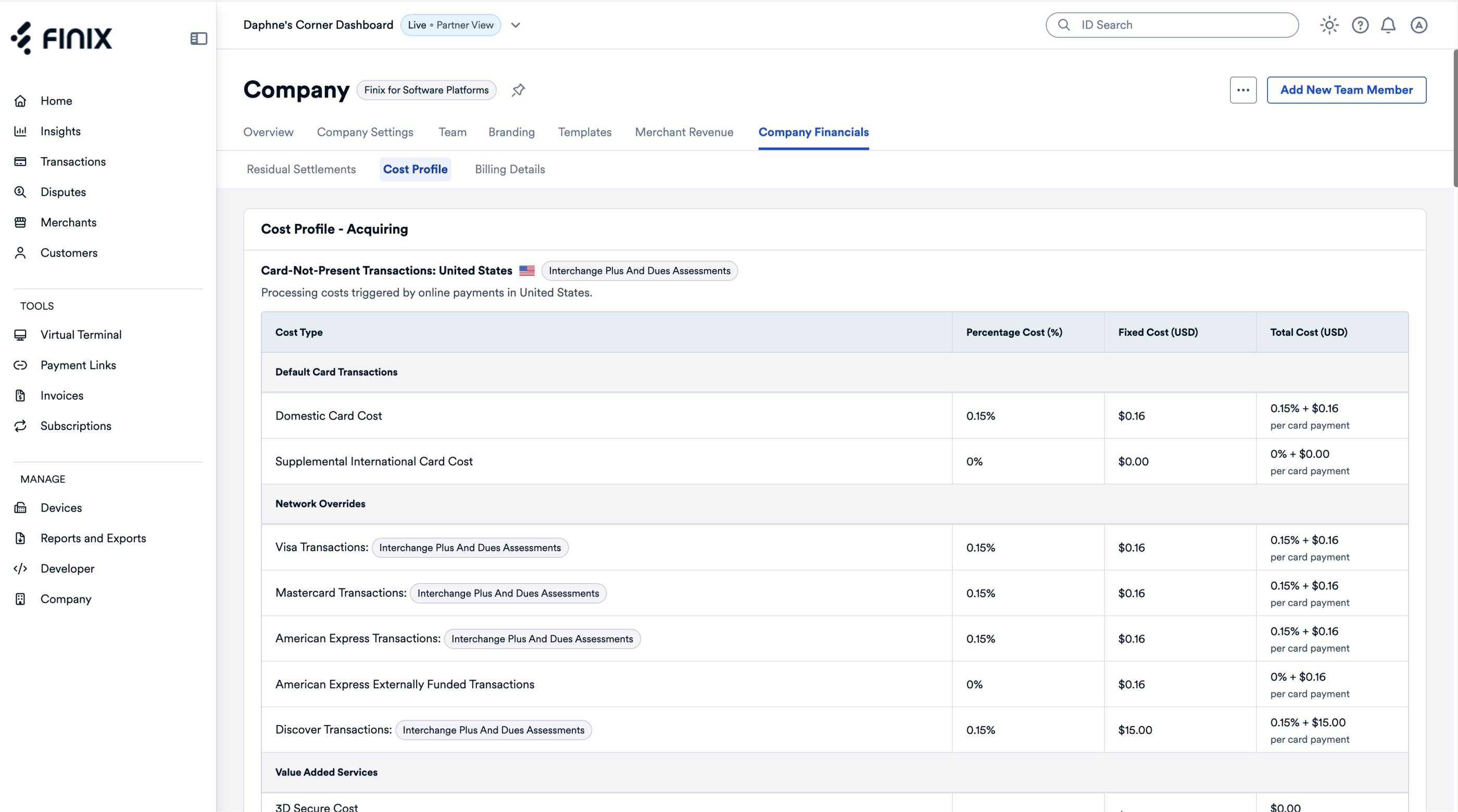Open Transactions from the sidebar

pos(73,162)
